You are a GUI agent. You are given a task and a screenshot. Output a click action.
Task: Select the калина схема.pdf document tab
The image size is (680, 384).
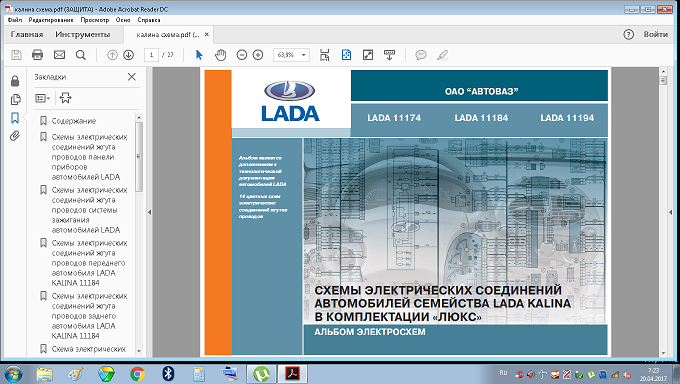167,35
